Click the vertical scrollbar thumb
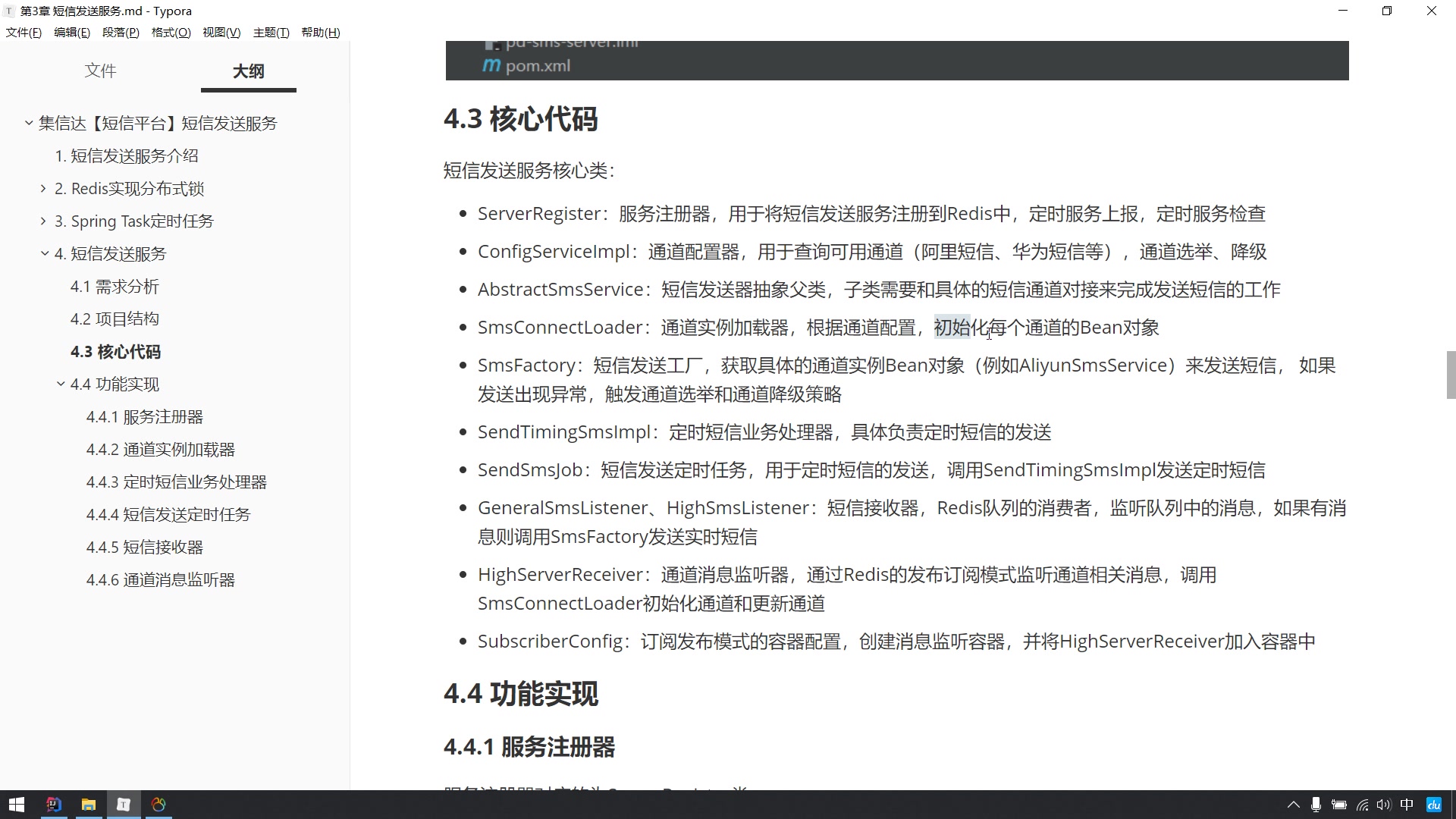This screenshot has width=1456, height=819. pos(1451,375)
